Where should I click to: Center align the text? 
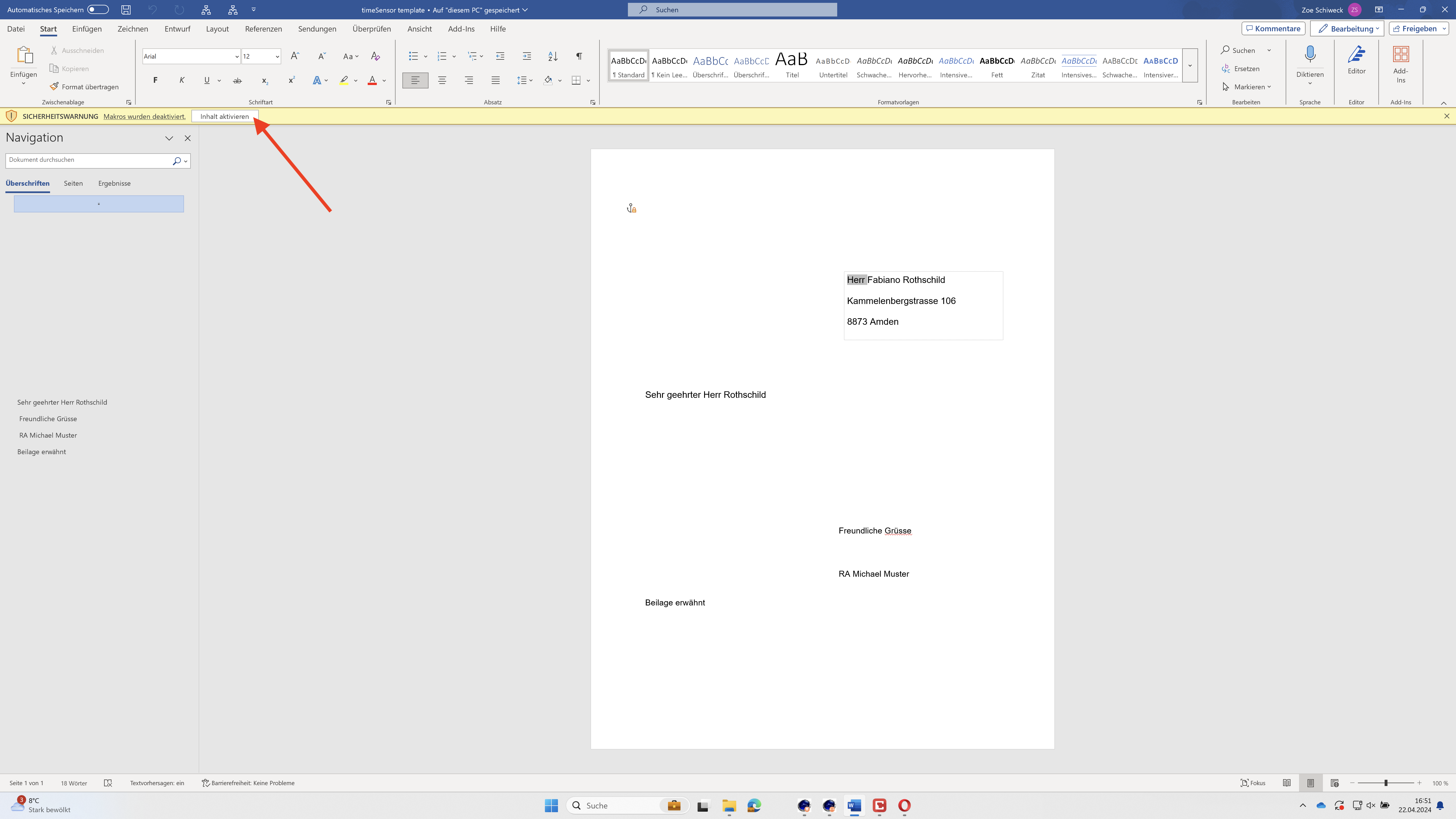coord(442,80)
